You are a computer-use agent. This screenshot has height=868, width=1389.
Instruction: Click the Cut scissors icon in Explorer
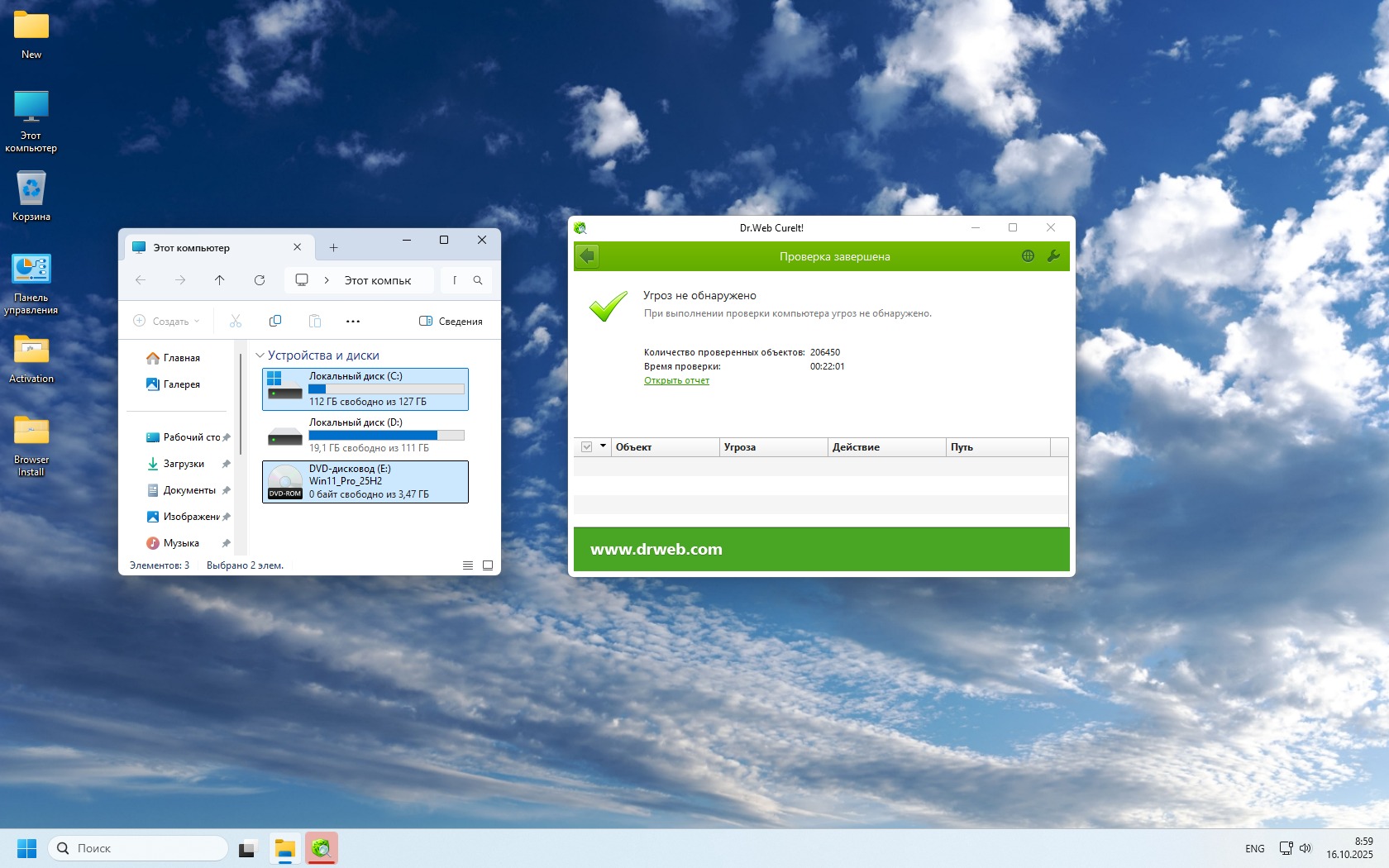tap(236, 321)
